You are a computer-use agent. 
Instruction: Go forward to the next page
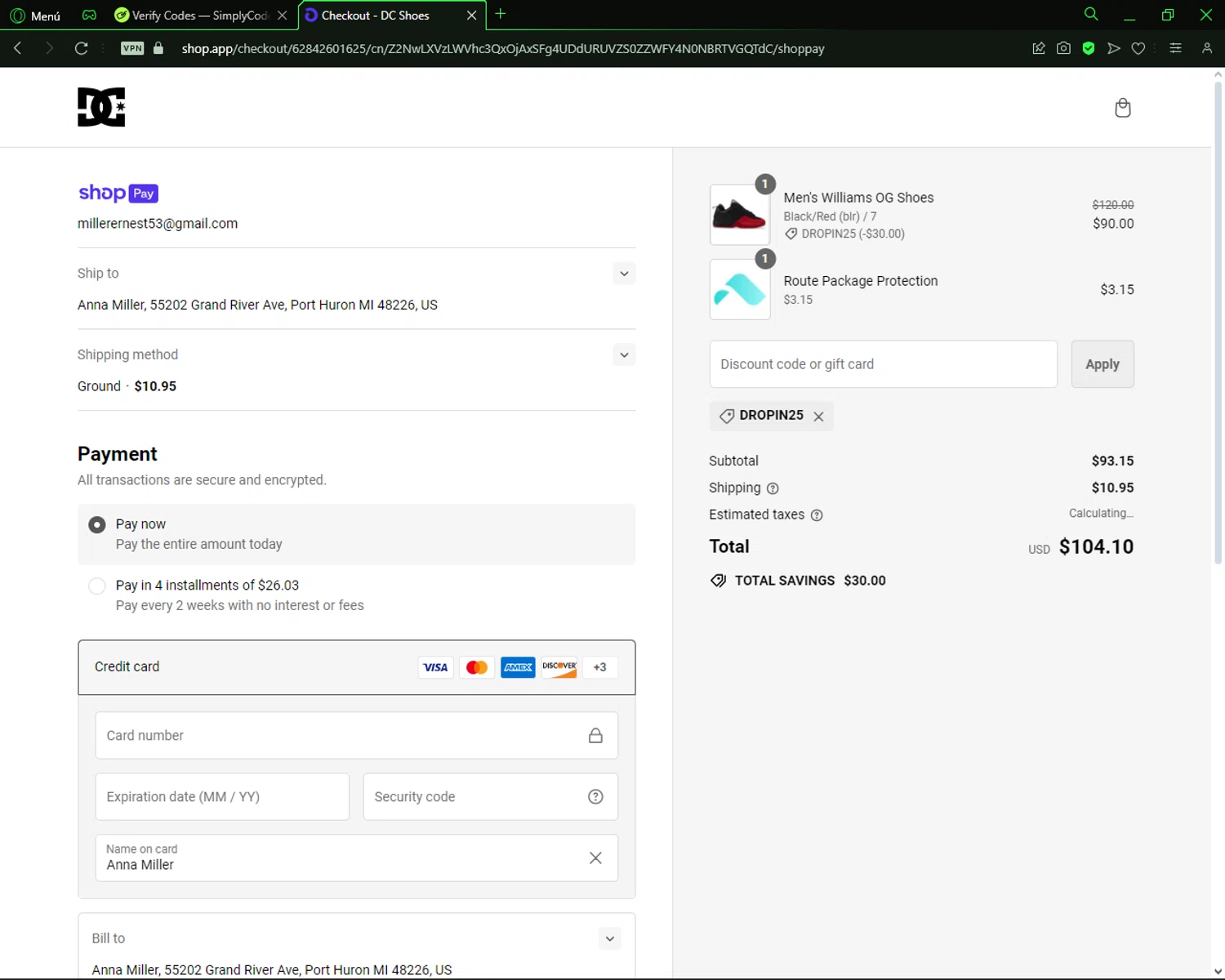[x=49, y=48]
